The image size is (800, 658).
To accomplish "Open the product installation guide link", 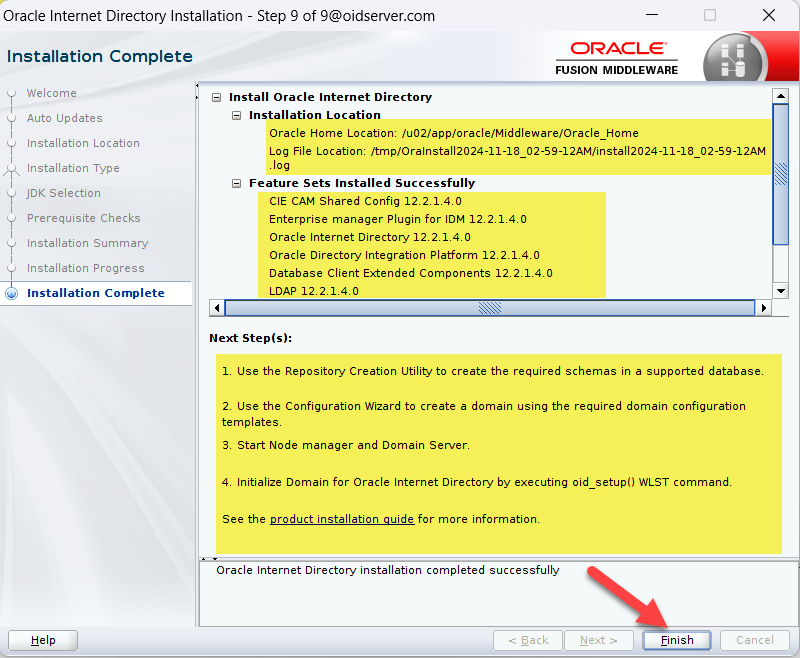I will (x=342, y=519).
